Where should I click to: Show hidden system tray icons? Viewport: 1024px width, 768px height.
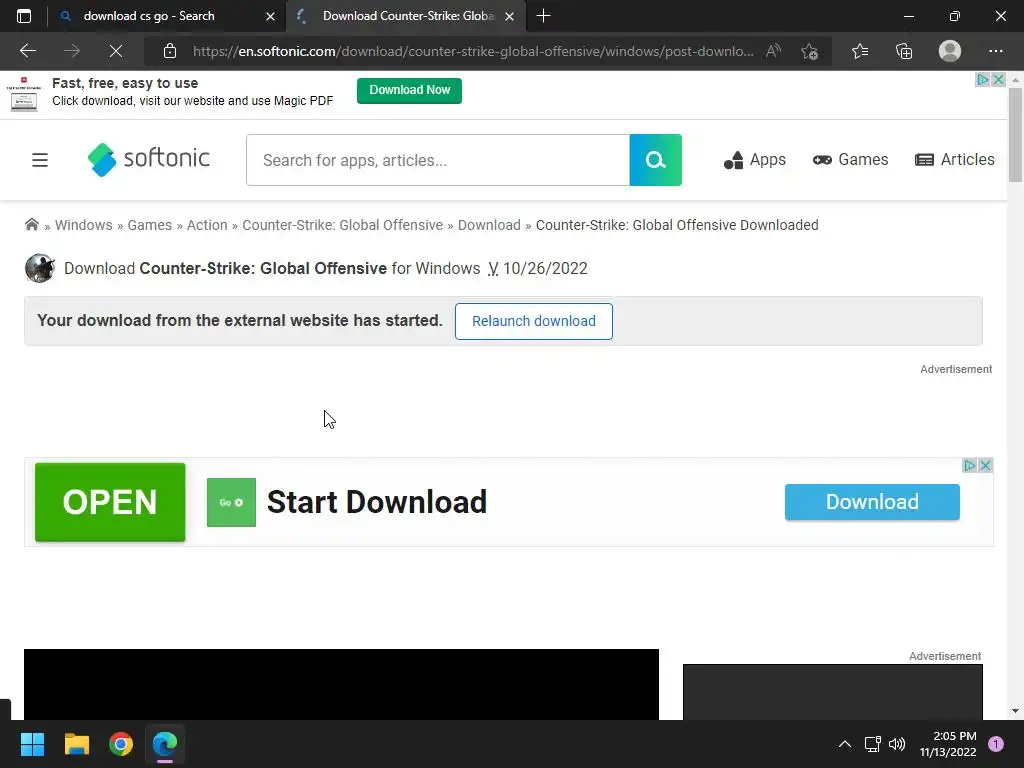click(x=844, y=744)
